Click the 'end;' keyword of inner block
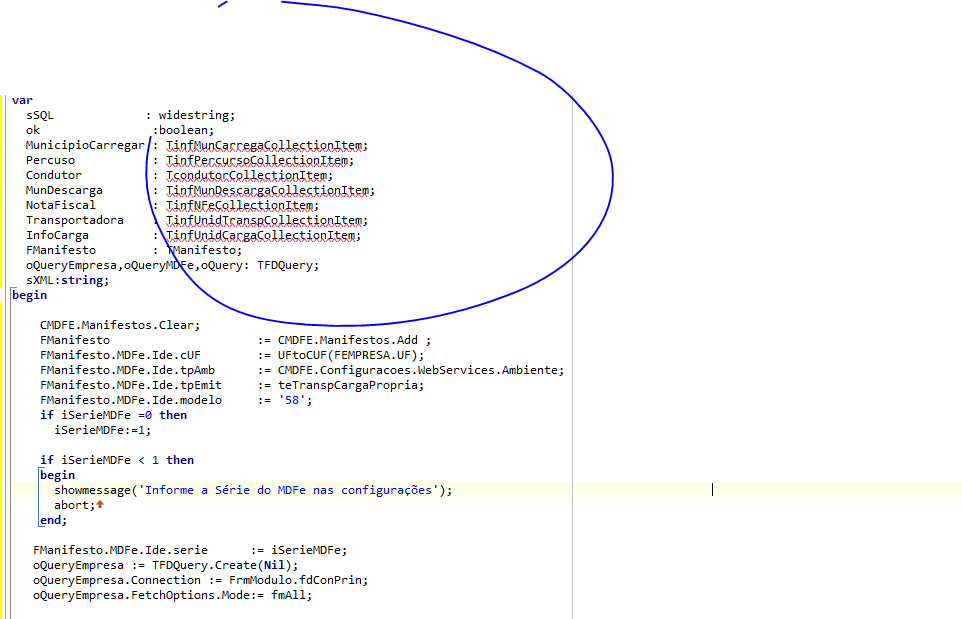The height and width of the screenshot is (619, 962). pyautogui.click(x=53, y=520)
